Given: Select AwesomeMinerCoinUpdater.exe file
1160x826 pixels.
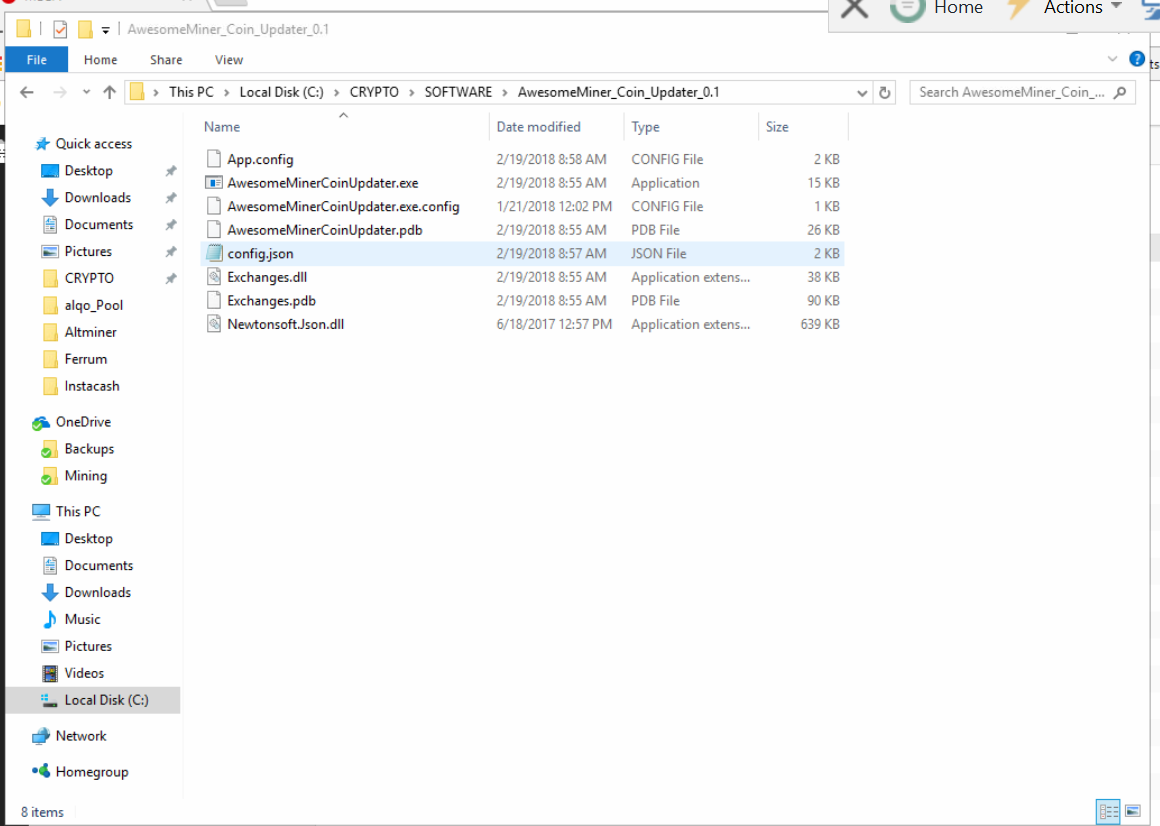Looking at the screenshot, I should 522,183.
